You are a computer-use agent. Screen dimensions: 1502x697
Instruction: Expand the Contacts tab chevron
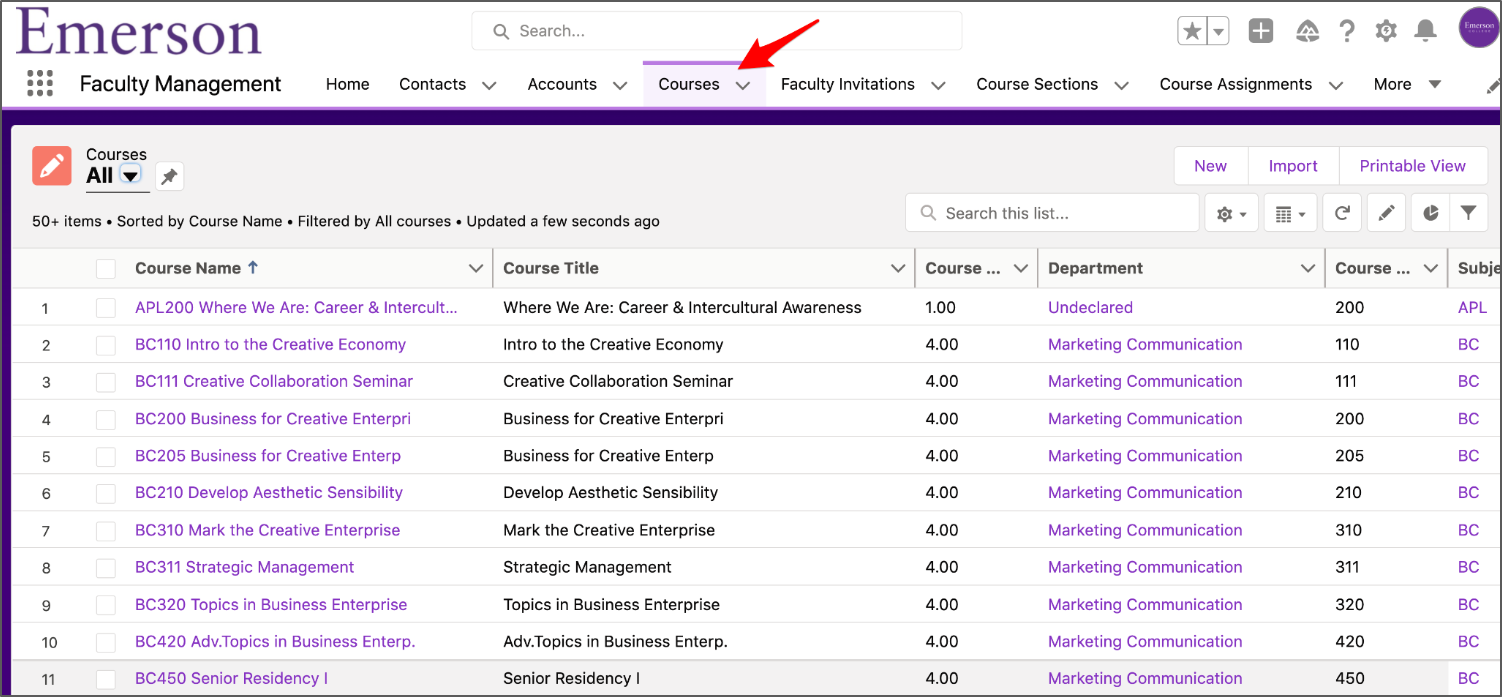(x=489, y=86)
